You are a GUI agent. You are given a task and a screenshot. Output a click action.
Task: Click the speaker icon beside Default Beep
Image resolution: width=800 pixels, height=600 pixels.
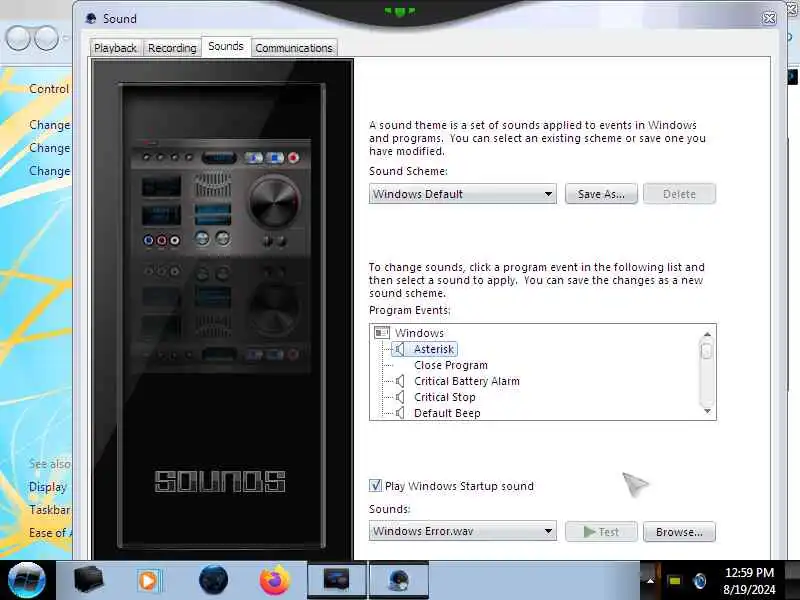coord(400,413)
